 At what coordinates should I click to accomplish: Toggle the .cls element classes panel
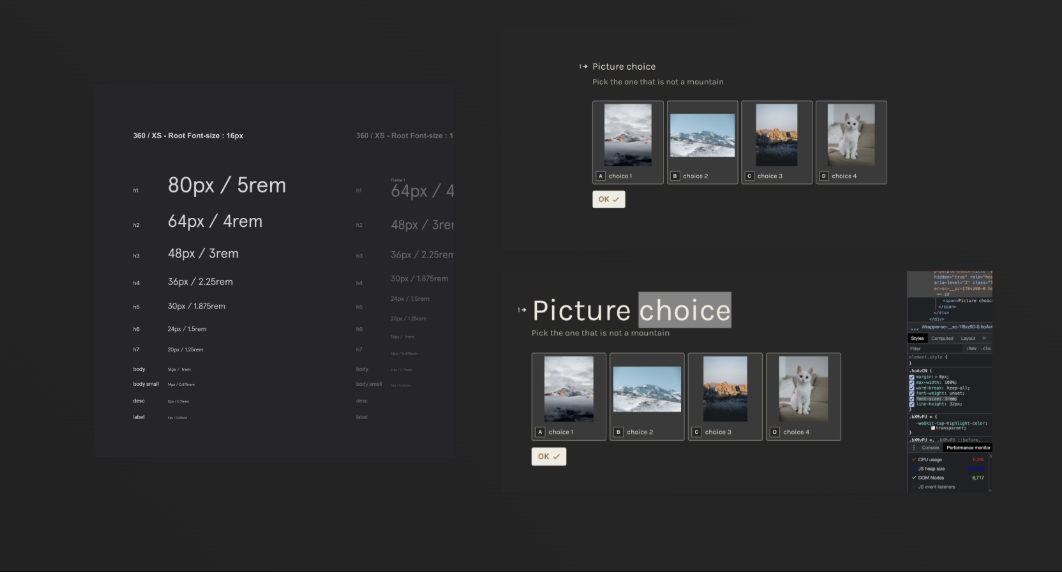pyautogui.click(x=985, y=348)
